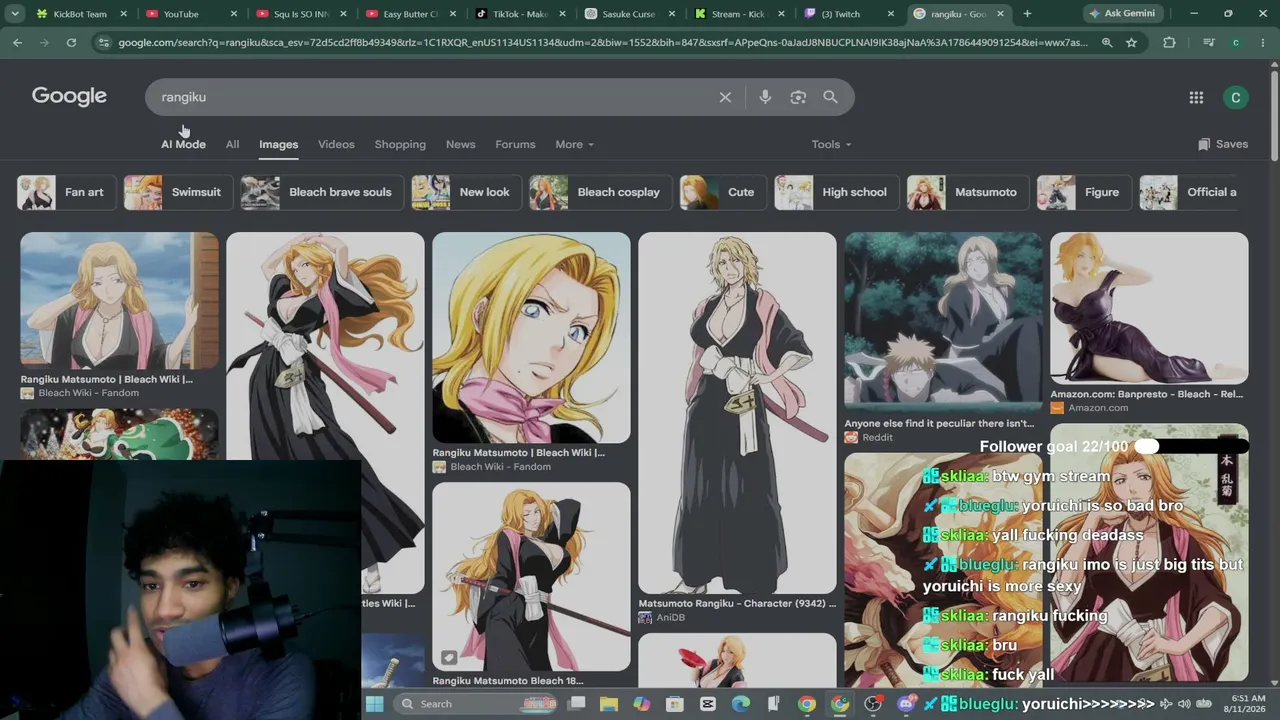Filter images by New look chip
The width and height of the screenshot is (1280, 720).
pyautogui.click(x=467, y=192)
